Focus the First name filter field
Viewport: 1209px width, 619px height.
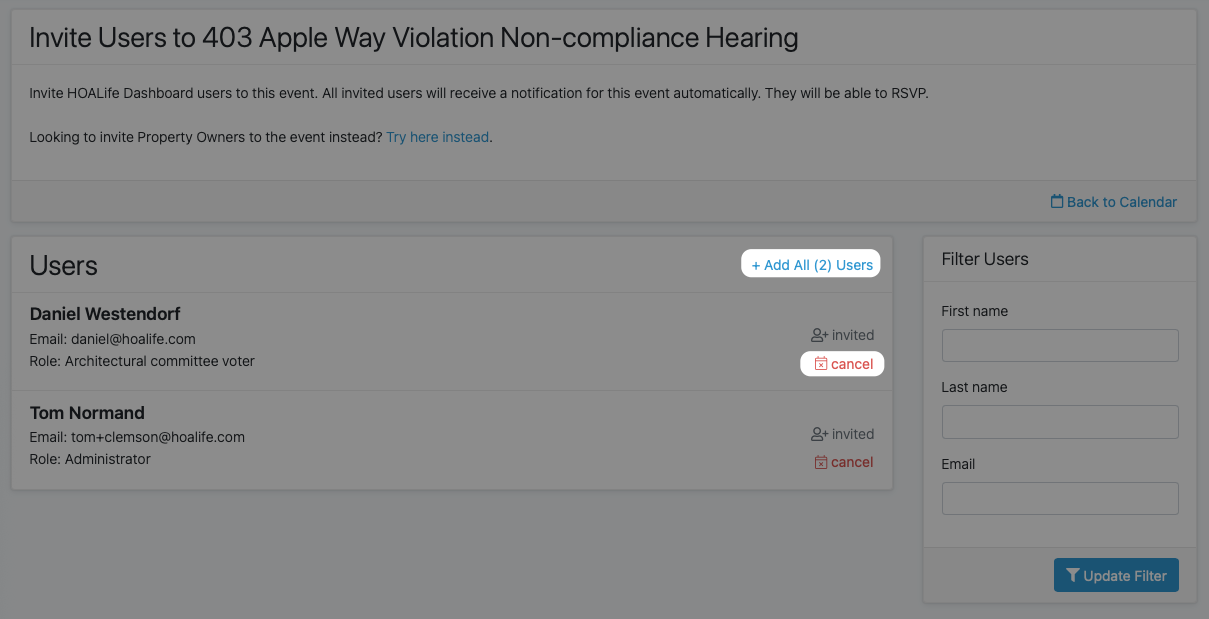1060,345
